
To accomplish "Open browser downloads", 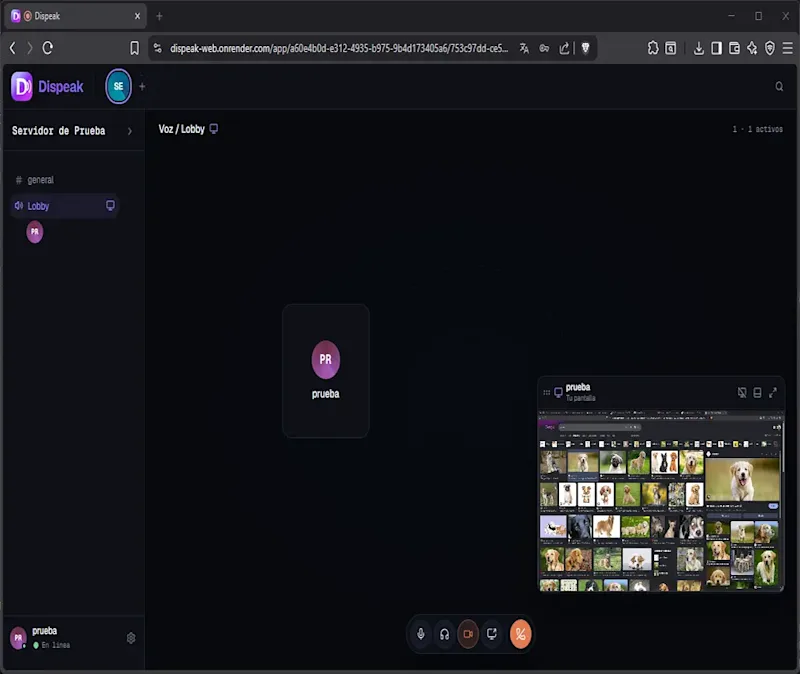I will (698, 48).
